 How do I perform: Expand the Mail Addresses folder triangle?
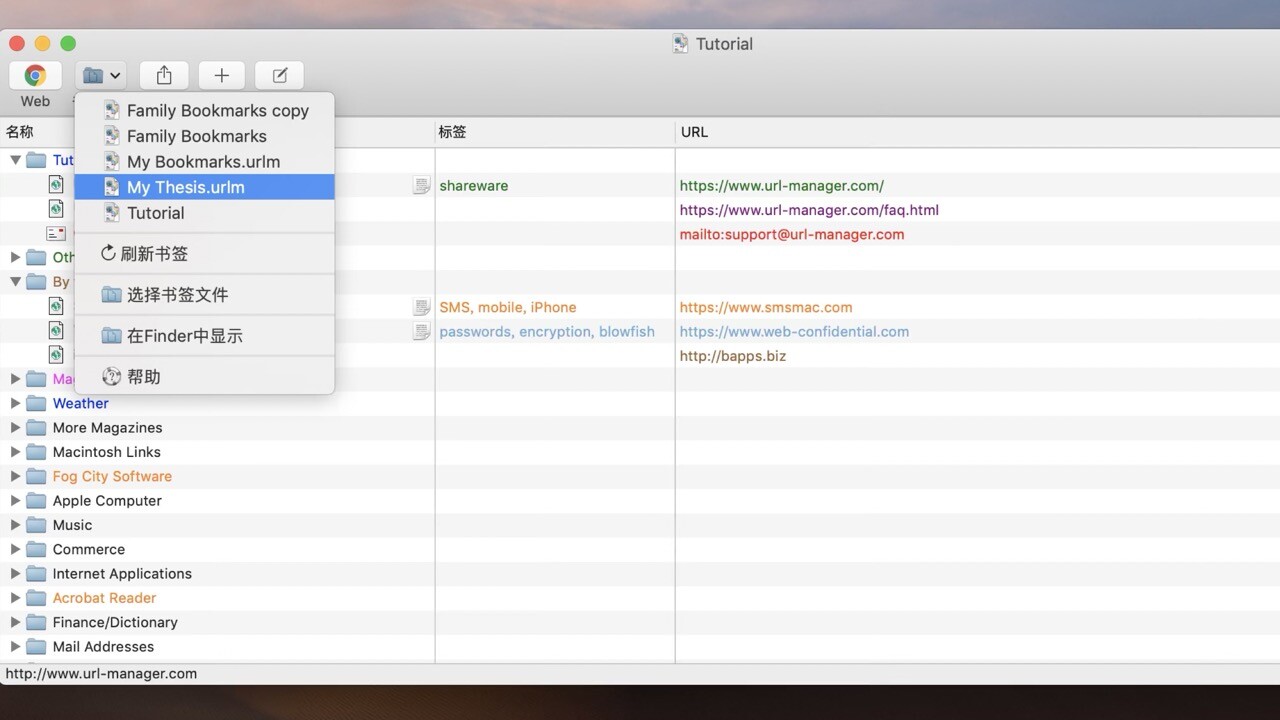coord(15,646)
